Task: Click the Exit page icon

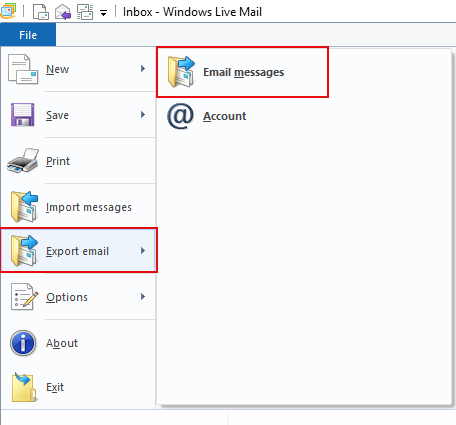Action: coord(24,387)
